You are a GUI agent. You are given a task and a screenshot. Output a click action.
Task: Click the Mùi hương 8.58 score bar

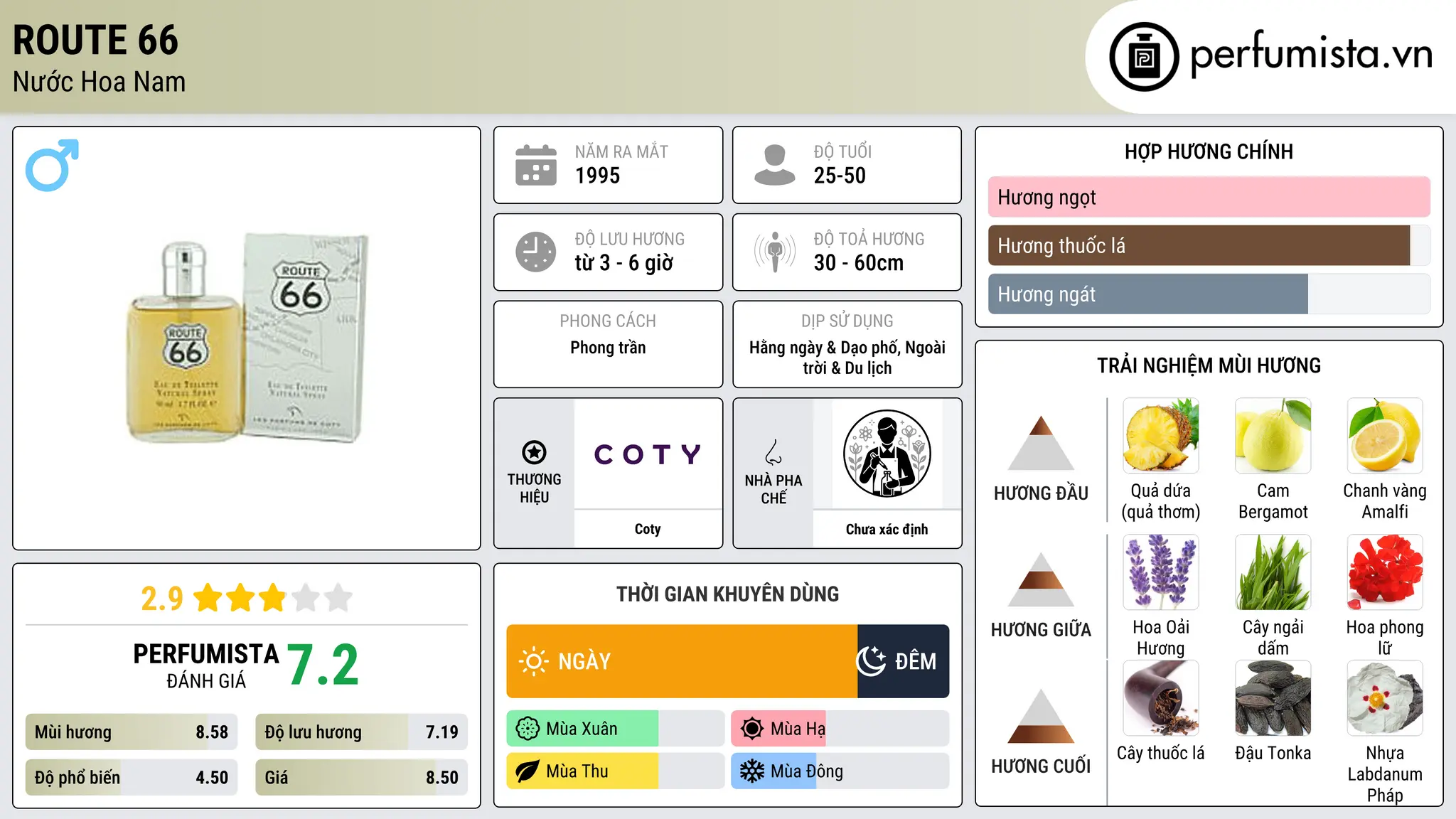[132, 732]
